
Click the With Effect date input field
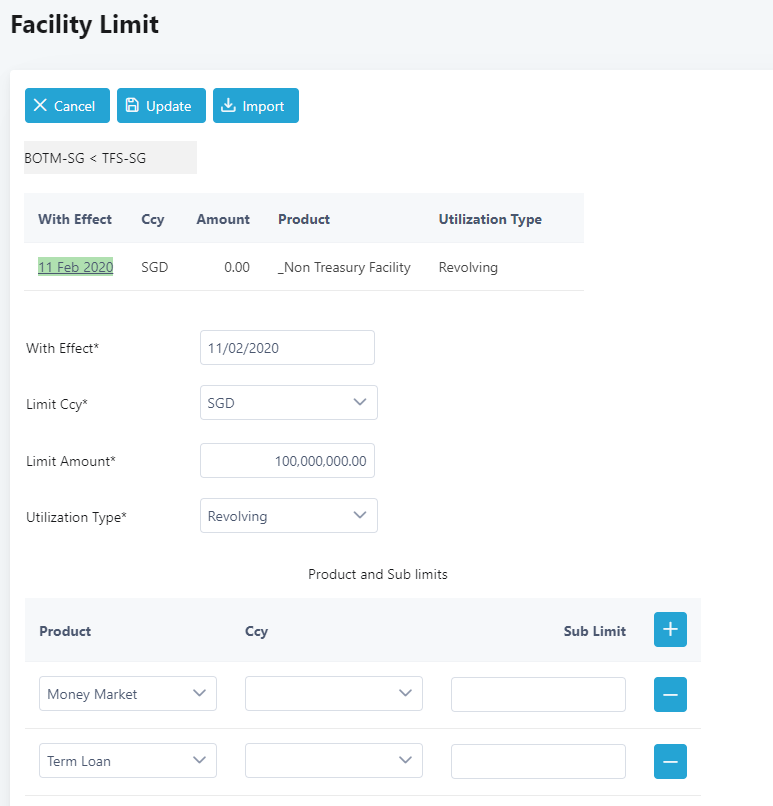(x=287, y=348)
